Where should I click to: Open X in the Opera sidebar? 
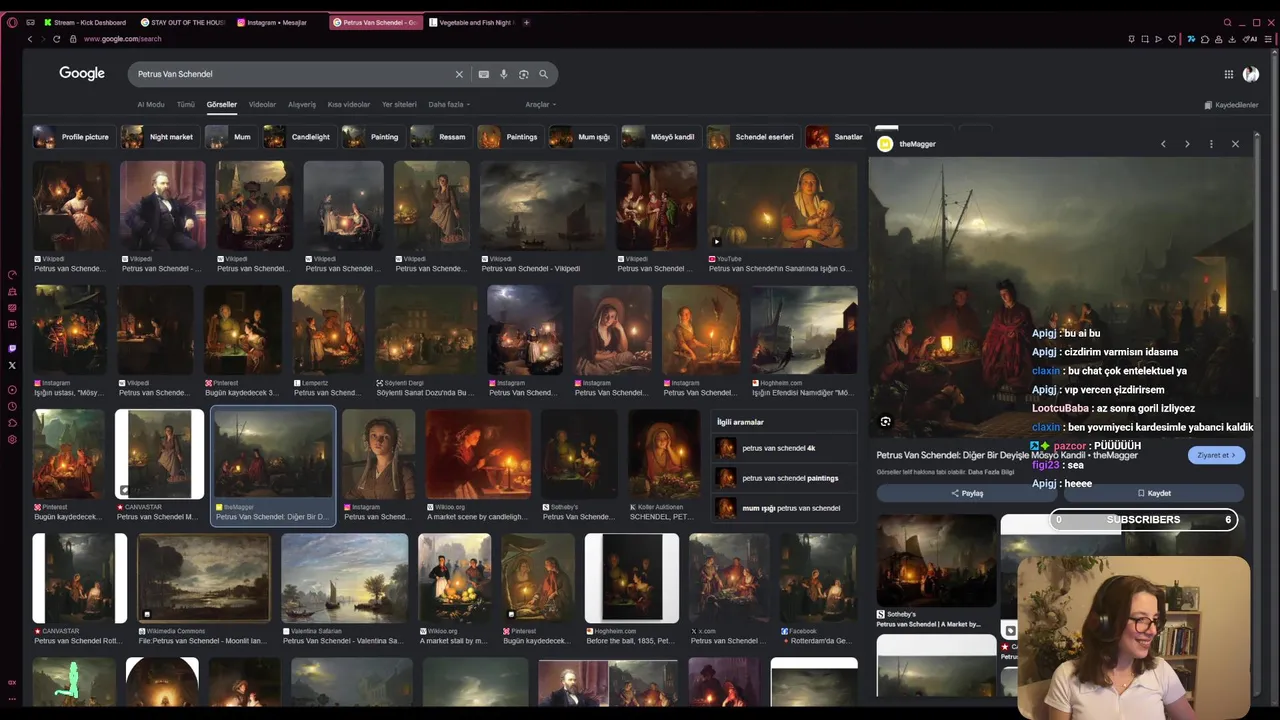(12, 365)
